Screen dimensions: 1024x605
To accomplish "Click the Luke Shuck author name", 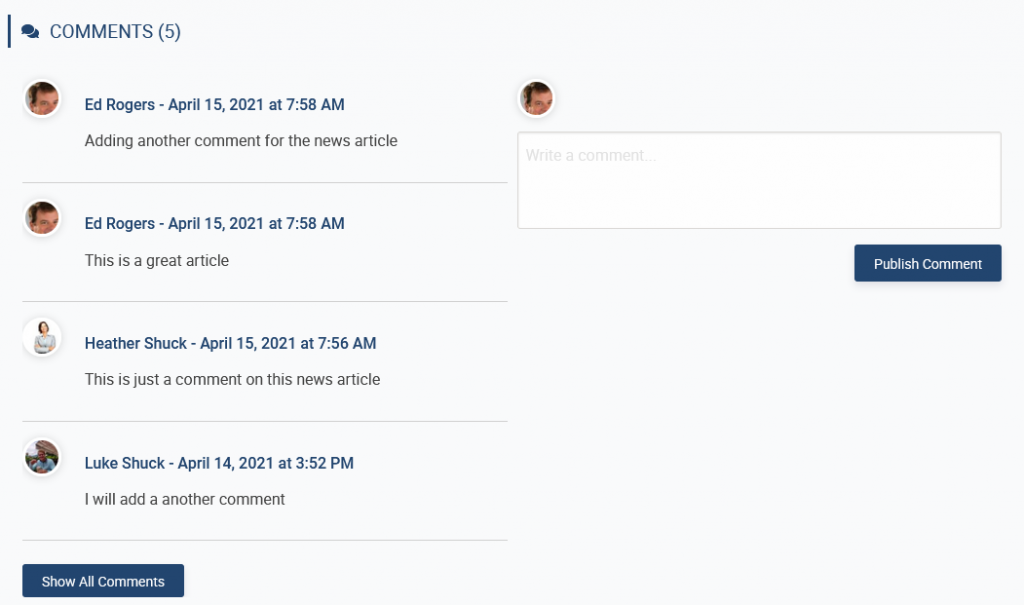I will (124, 464).
